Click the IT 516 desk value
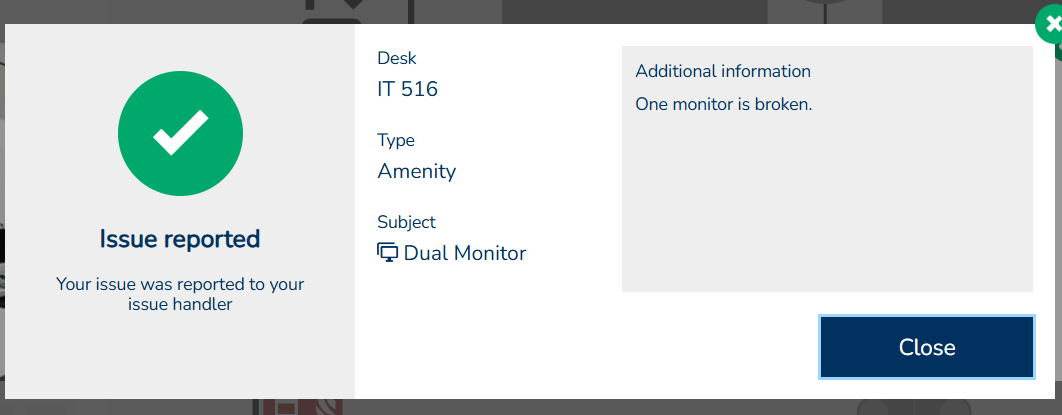The width and height of the screenshot is (1062, 415). [407, 89]
